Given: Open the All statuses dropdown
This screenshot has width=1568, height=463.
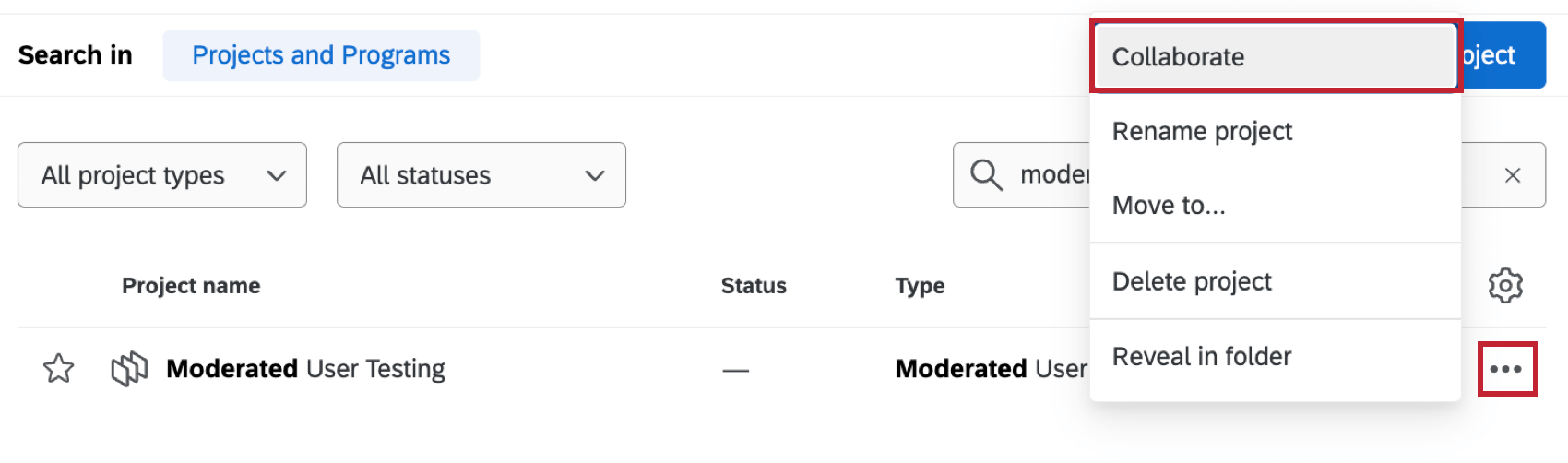Looking at the screenshot, I should (x=481, y=175).
